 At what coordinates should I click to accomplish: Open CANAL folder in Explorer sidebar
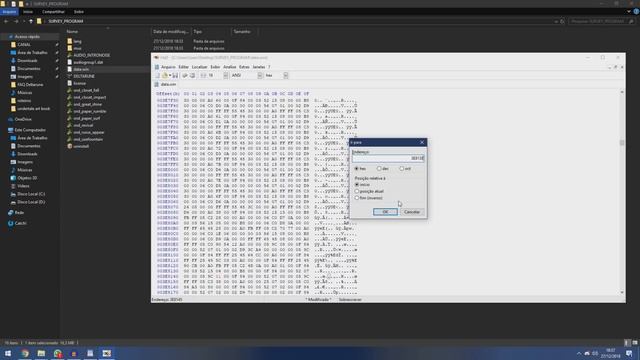click(24, 44)
